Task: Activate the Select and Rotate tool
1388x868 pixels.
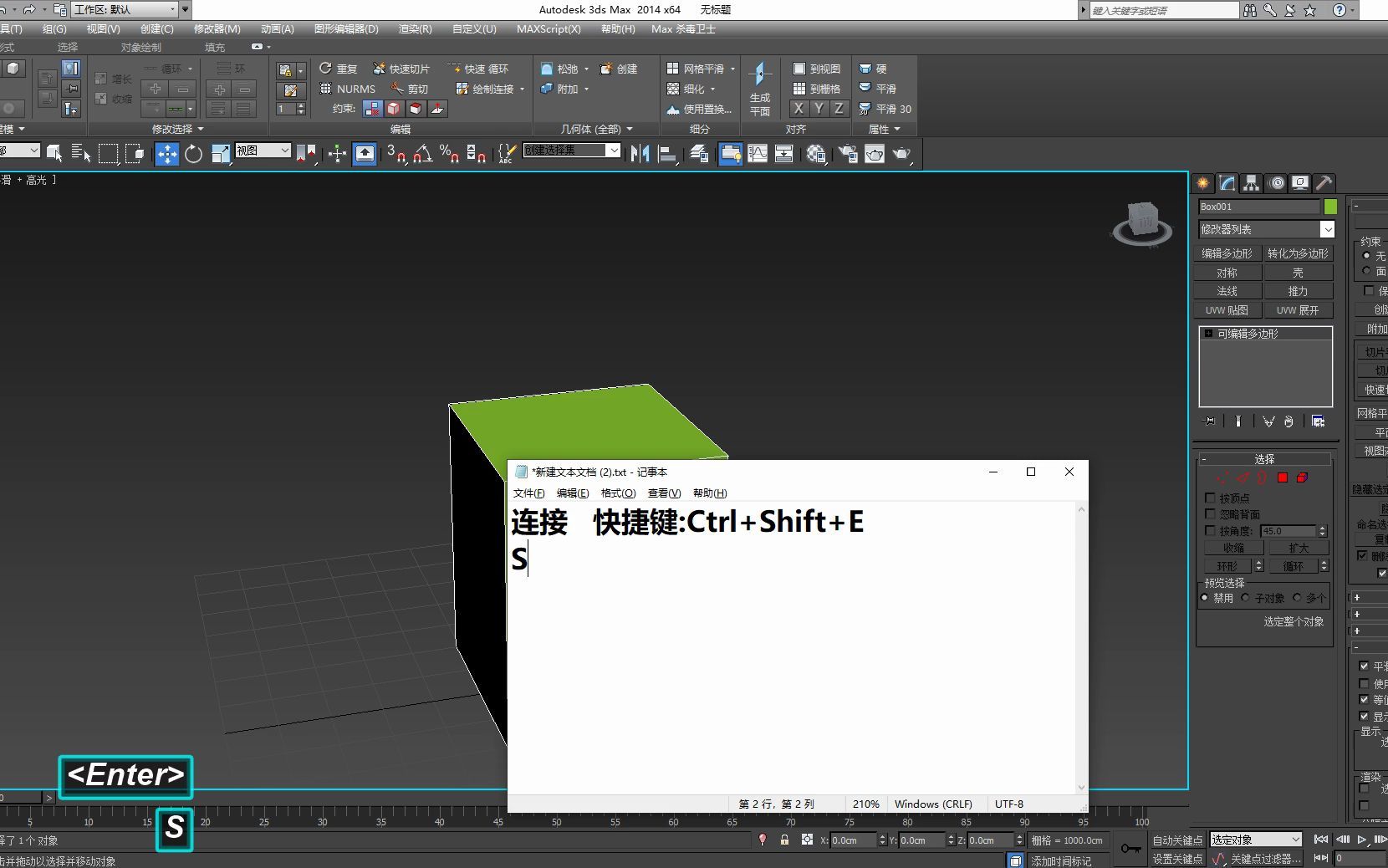Action: click(194, 154)
